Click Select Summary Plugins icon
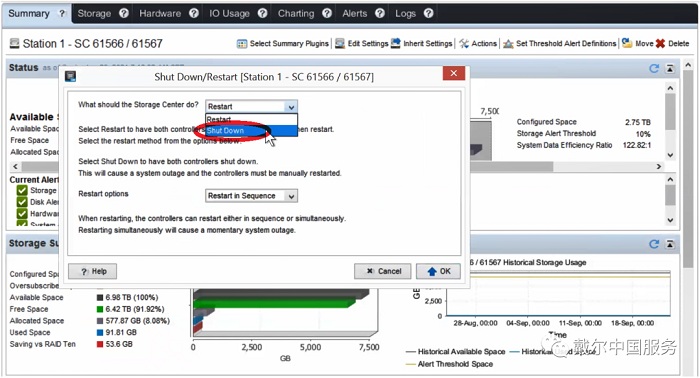The image size is (700, 378). pos(242,44)
